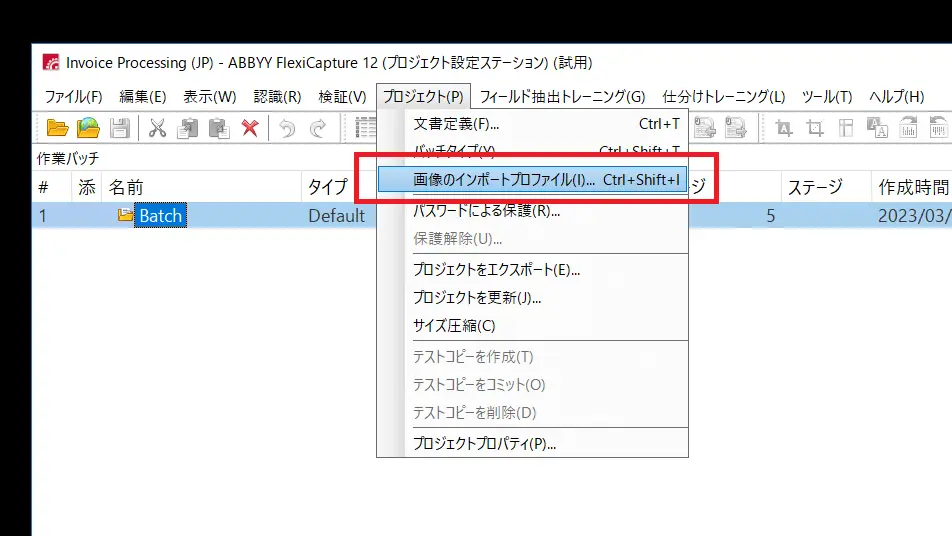
Task: Choose プロジェクトを更新(J)... entry
Action: pos(532,297)
